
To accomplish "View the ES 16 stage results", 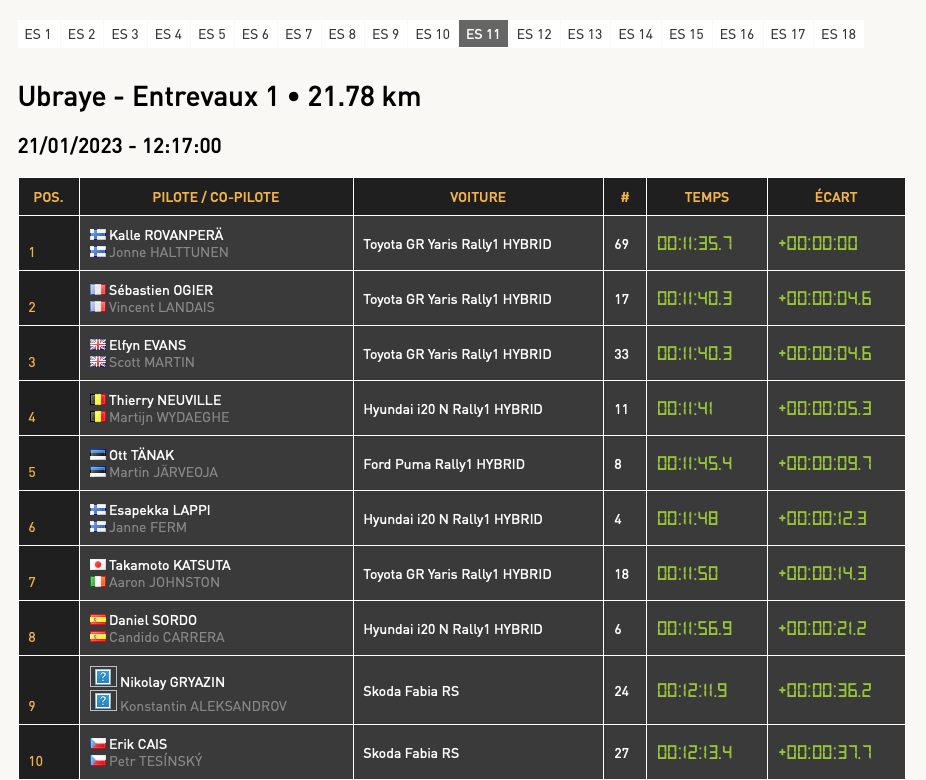I will pos(737,34).
